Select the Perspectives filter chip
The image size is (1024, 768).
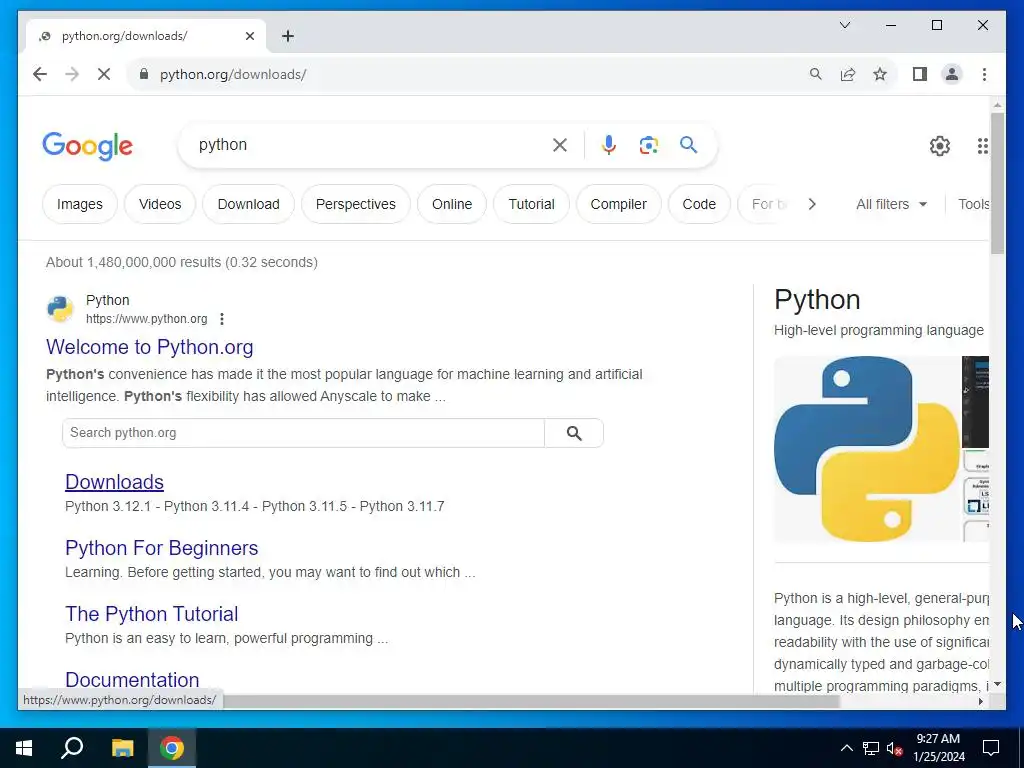[356, 204]
